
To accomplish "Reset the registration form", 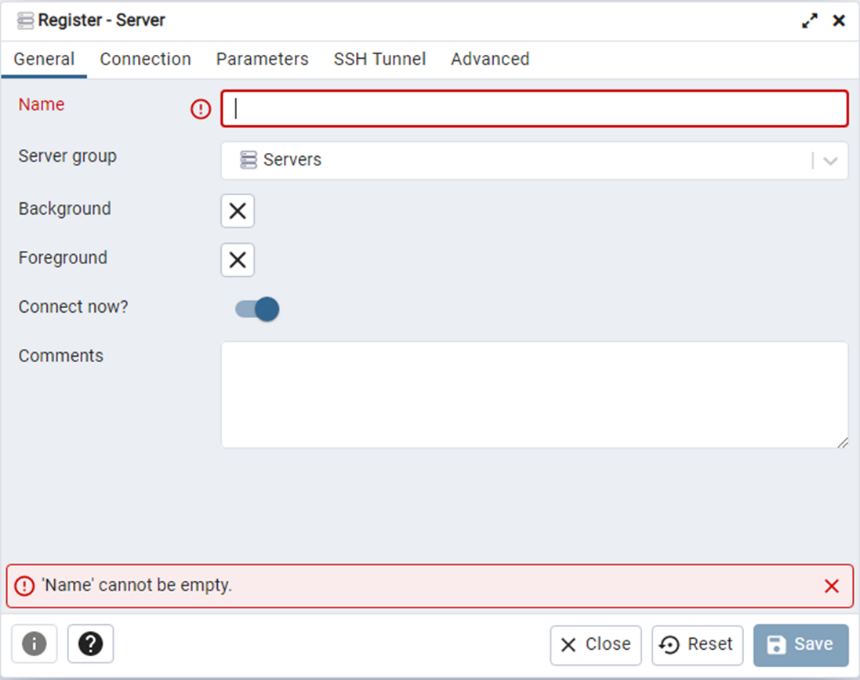I will [697, 645].
